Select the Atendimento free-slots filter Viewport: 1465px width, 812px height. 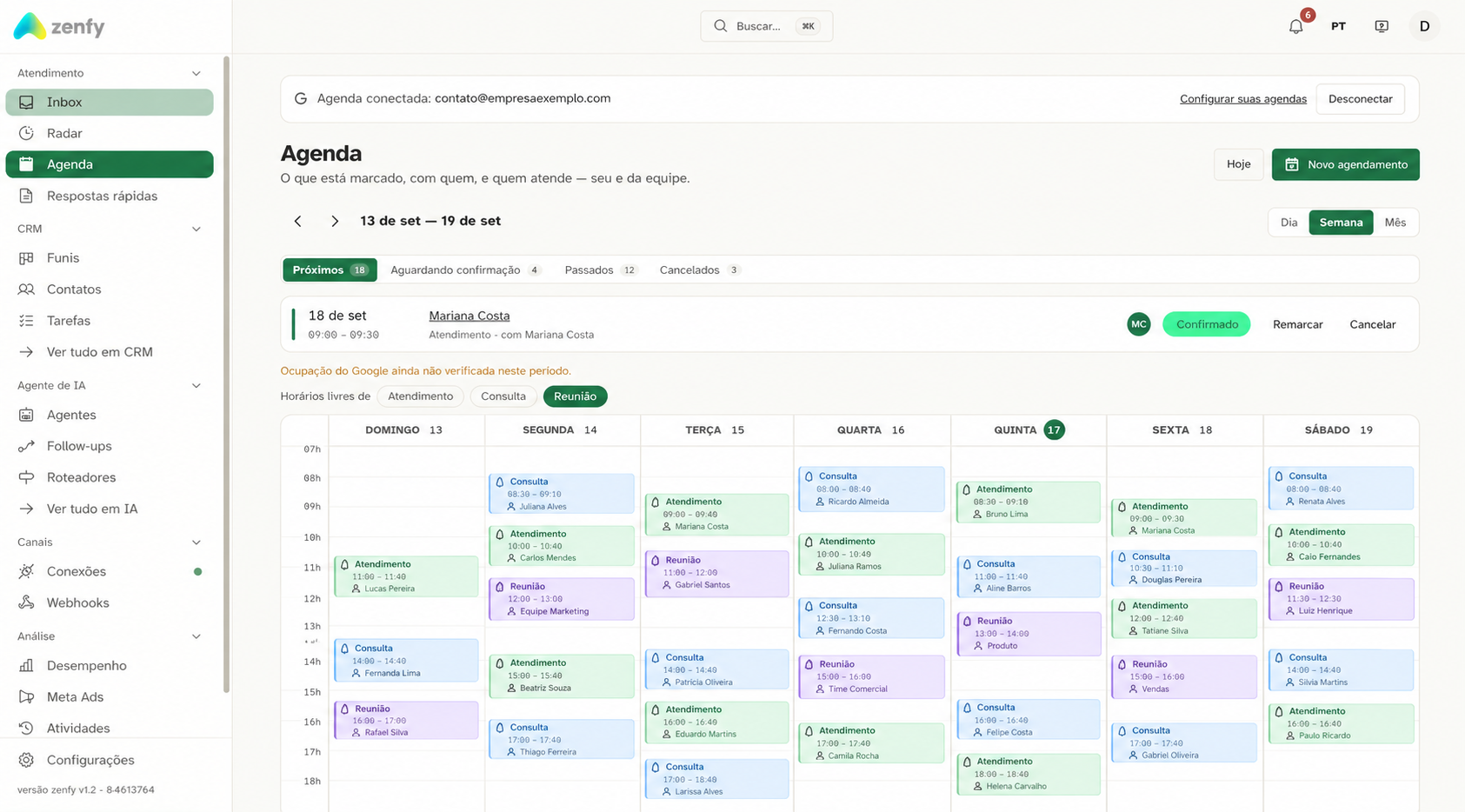click(421, 396)
